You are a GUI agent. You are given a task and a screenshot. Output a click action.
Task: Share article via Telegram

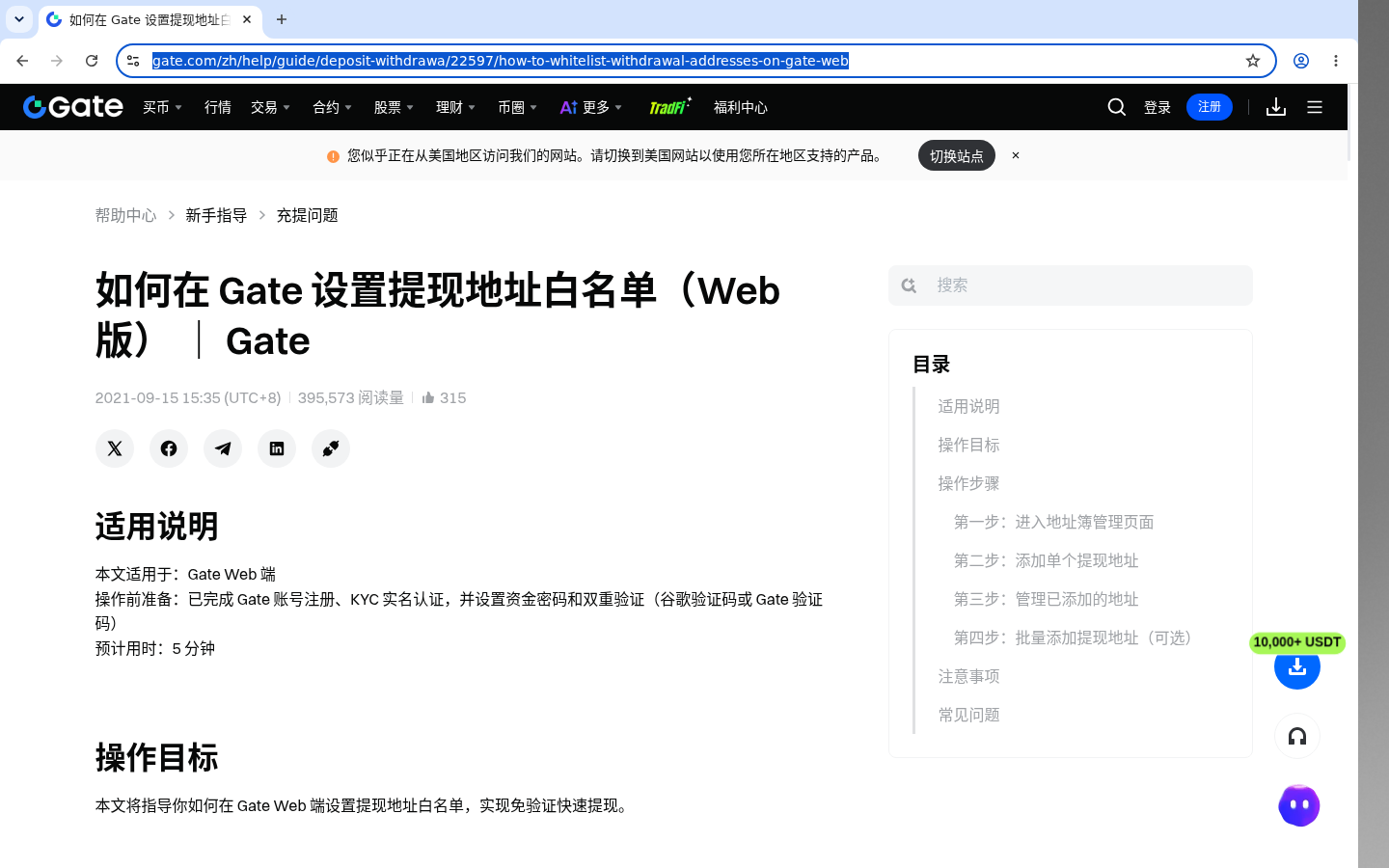click(x=223, y=448)
